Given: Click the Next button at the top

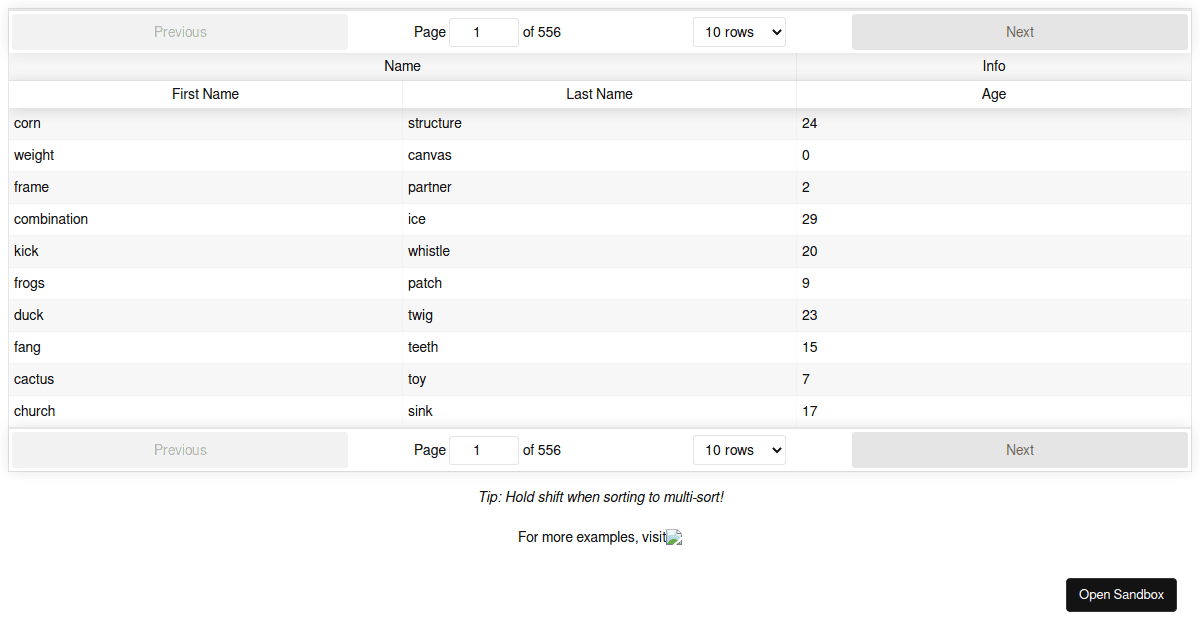Looking at the screenshot, I should click(1020, 31).
